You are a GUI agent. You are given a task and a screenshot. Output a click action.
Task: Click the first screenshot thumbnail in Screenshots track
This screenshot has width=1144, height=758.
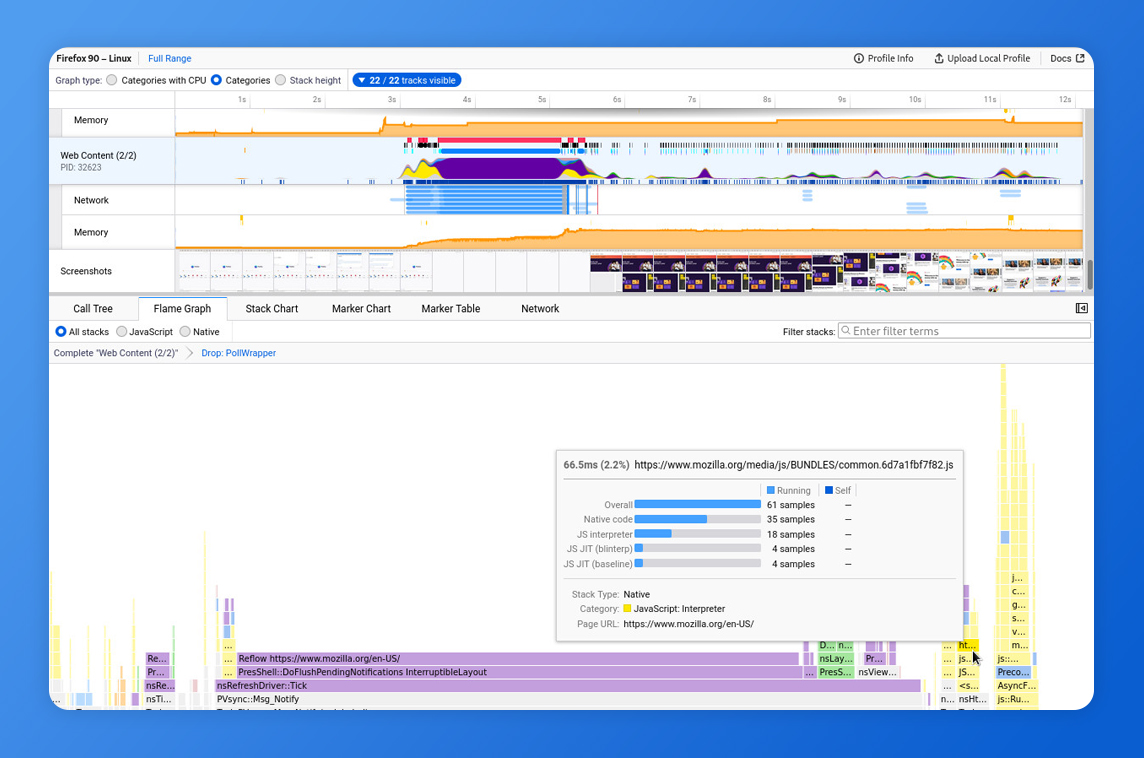point(194,271)
